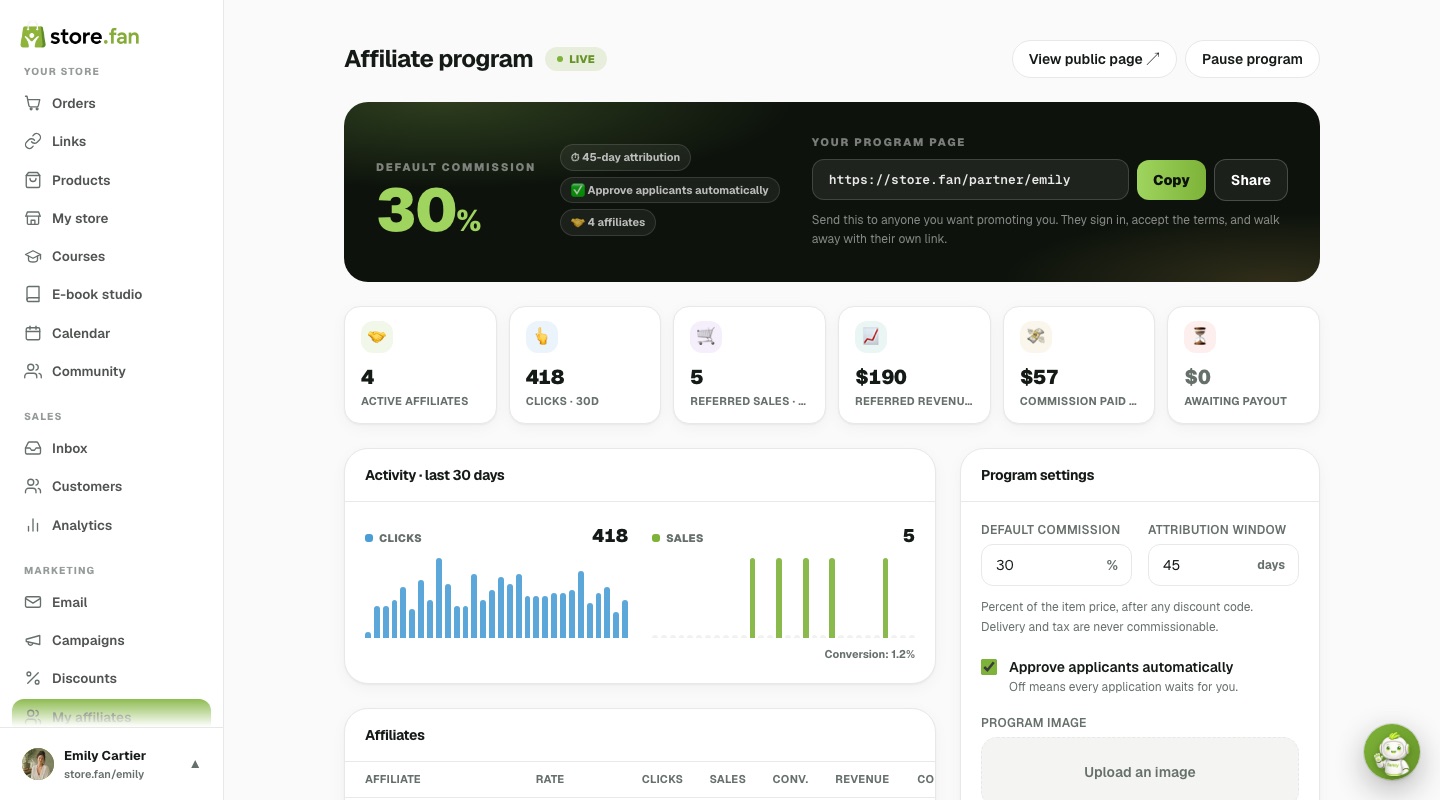Screen dimensions: 1440x800
Task: Click the Conversion: 1.2% text
Action: [x=869, y=654]
